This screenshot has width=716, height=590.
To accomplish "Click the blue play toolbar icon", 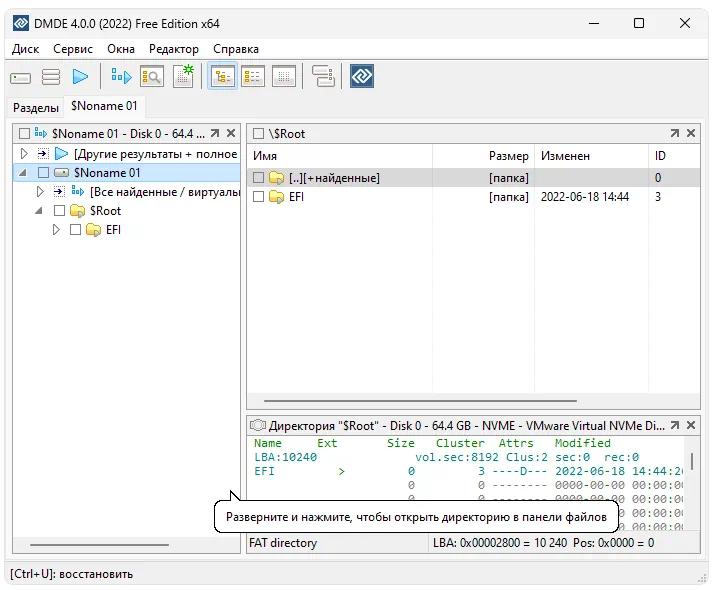I will [x=80, y=76].
